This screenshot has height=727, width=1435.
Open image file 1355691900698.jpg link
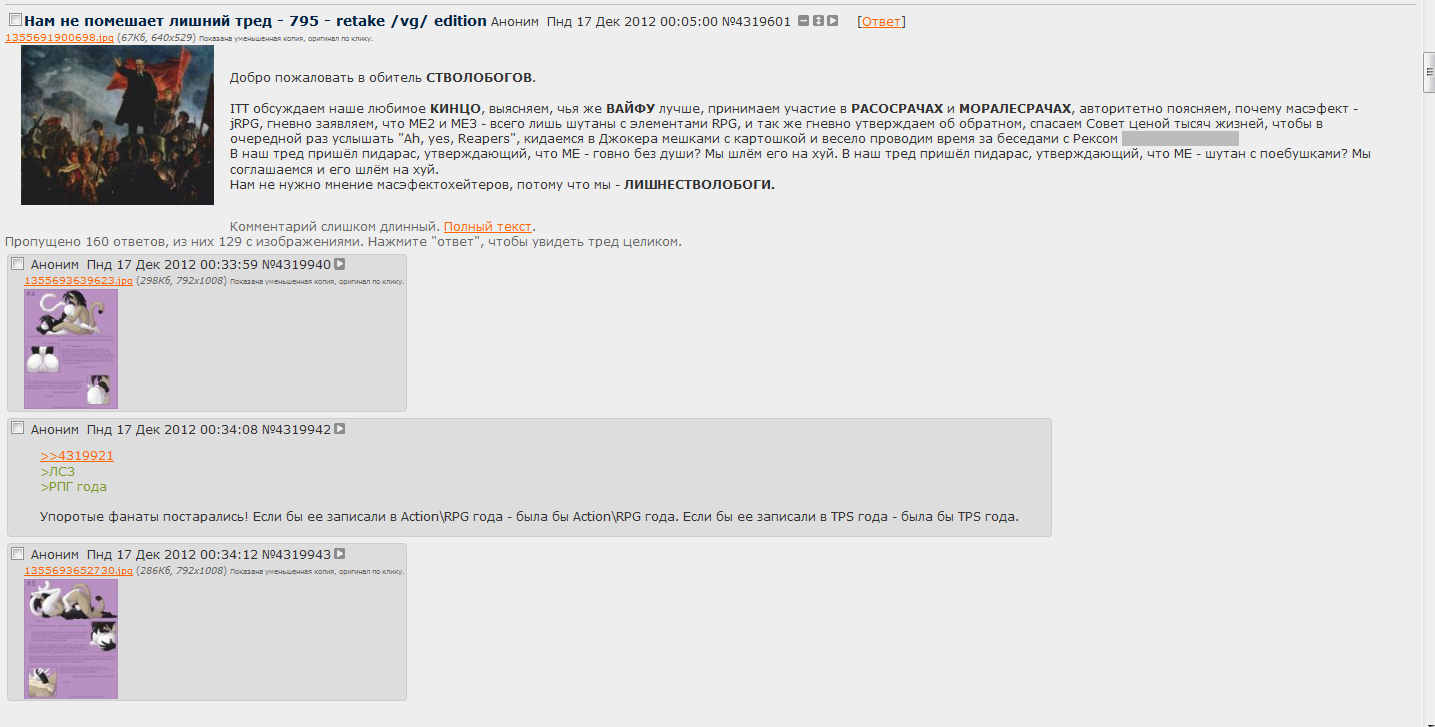59,37
